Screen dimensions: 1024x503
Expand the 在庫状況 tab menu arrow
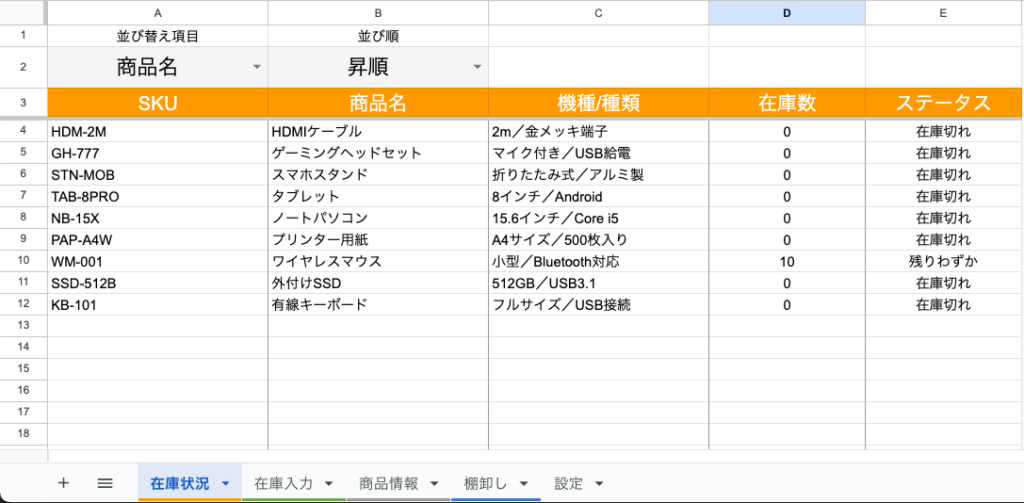225,484
